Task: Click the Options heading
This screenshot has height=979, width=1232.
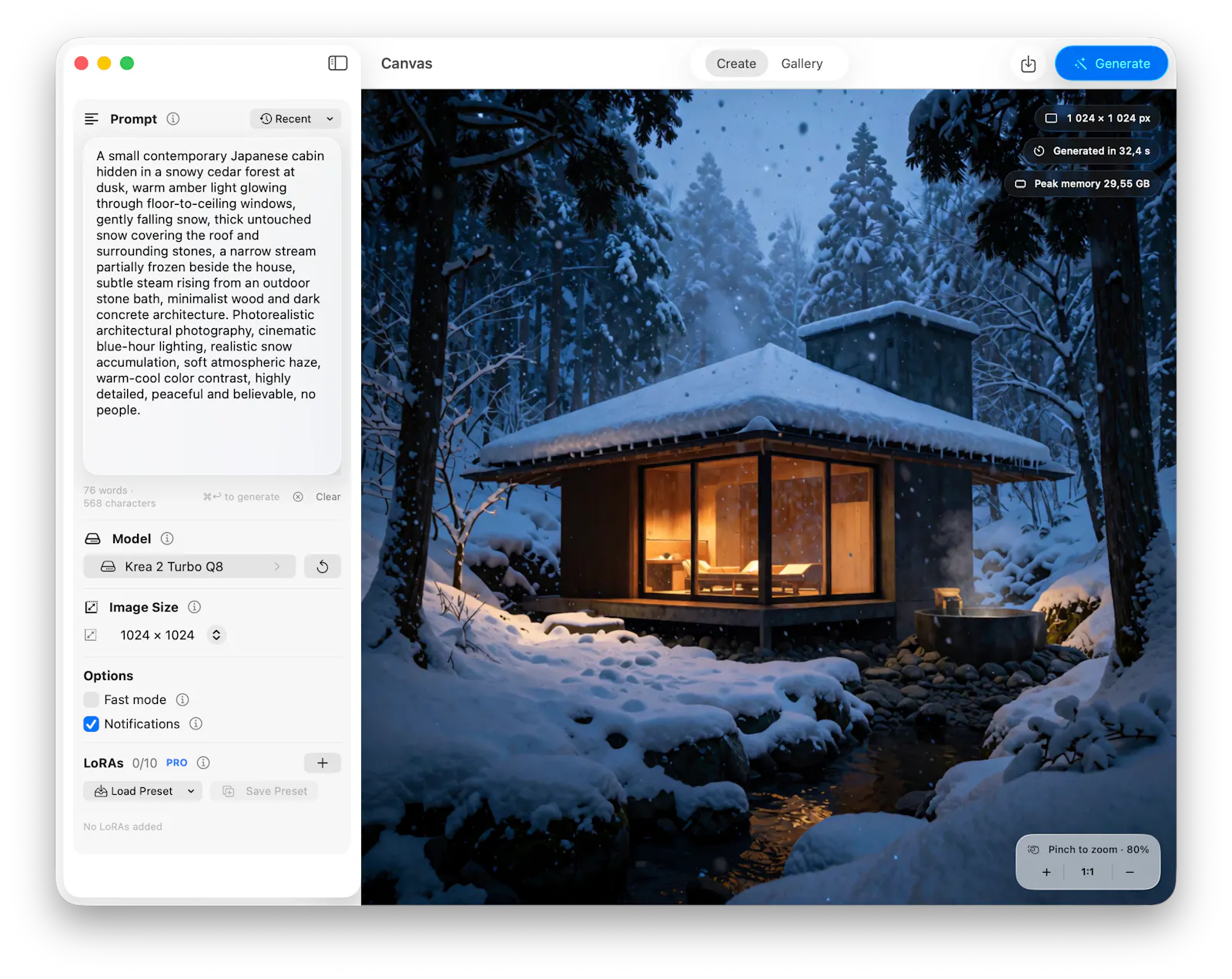Action: (x=109, y=676)
